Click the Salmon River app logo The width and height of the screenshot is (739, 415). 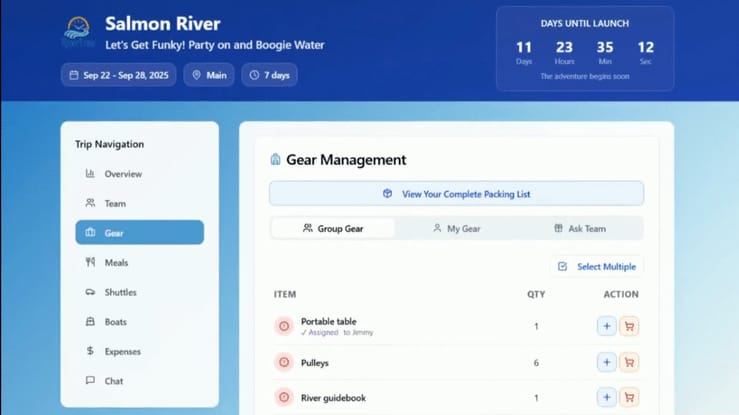click(x=79, y=33)
